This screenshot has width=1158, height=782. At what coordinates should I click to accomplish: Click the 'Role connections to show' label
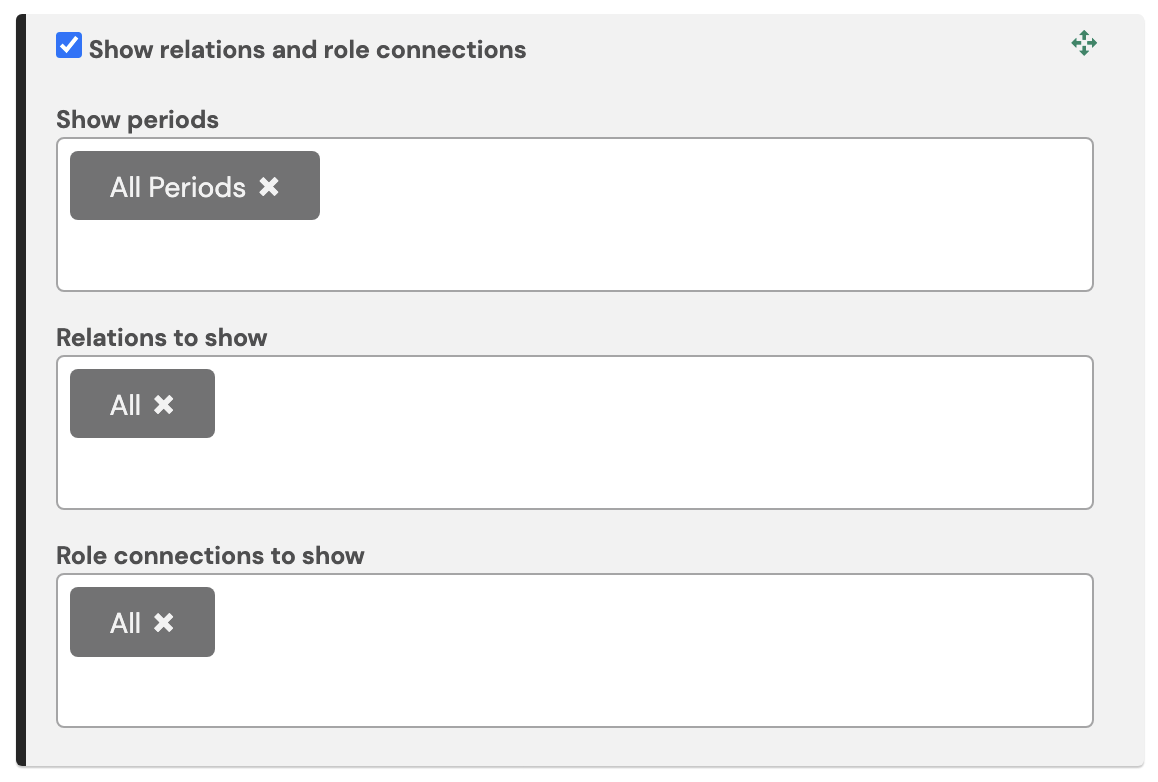210,555
